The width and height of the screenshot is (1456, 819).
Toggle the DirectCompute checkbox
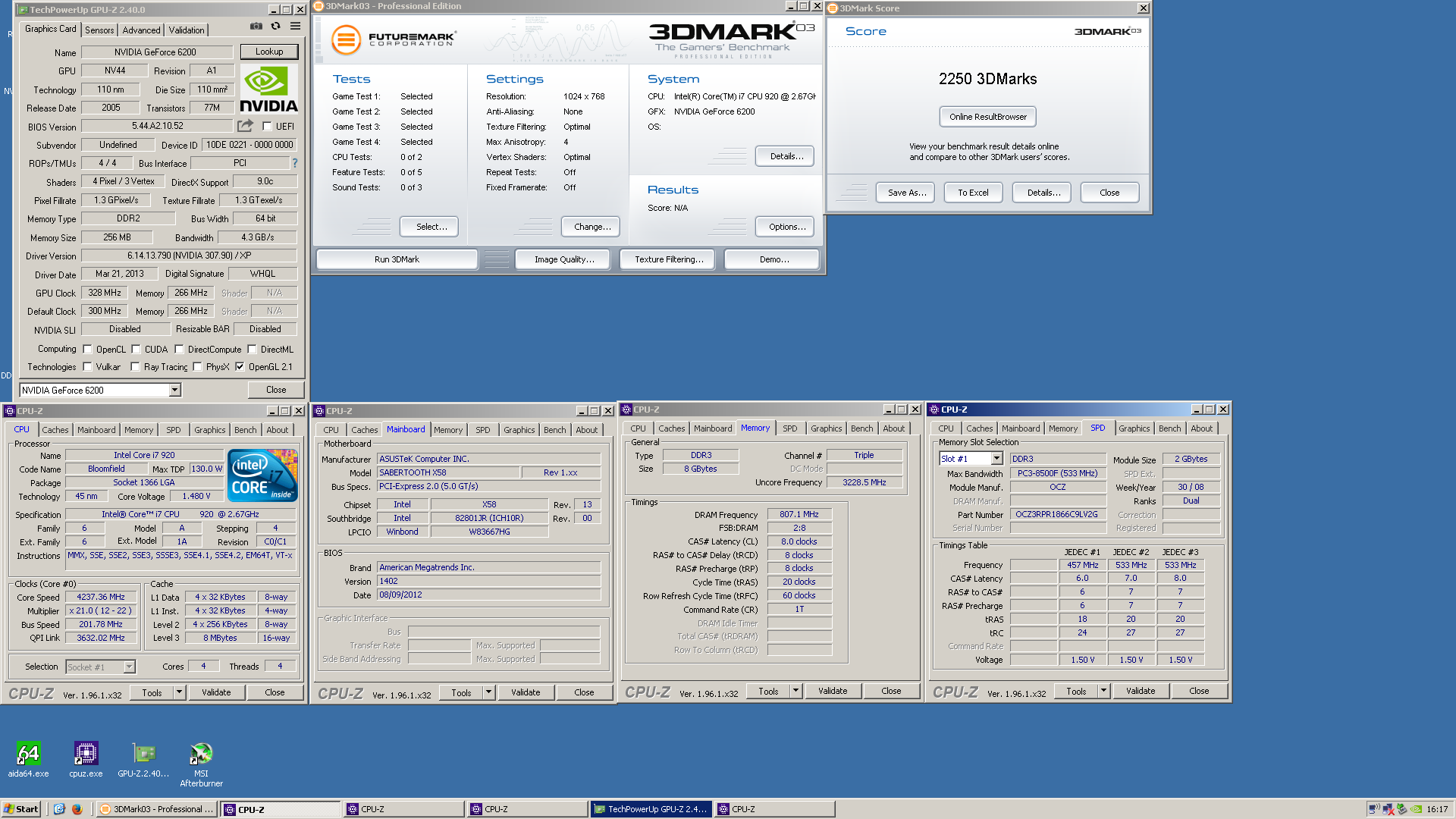(x=179, y=350)
